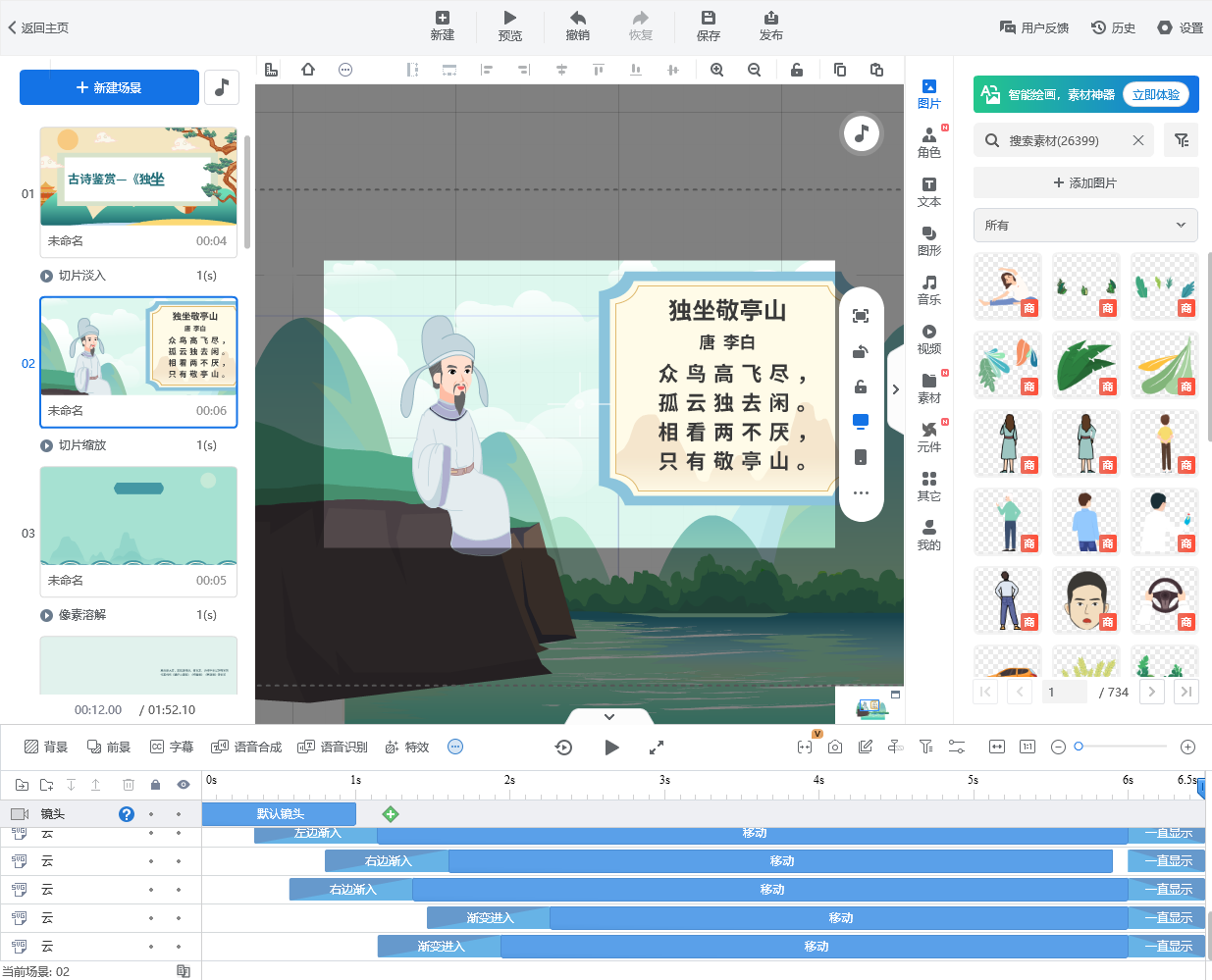The image size is (1212, 980).
Task: Click the 背景 background button
Action: (46, 747)
